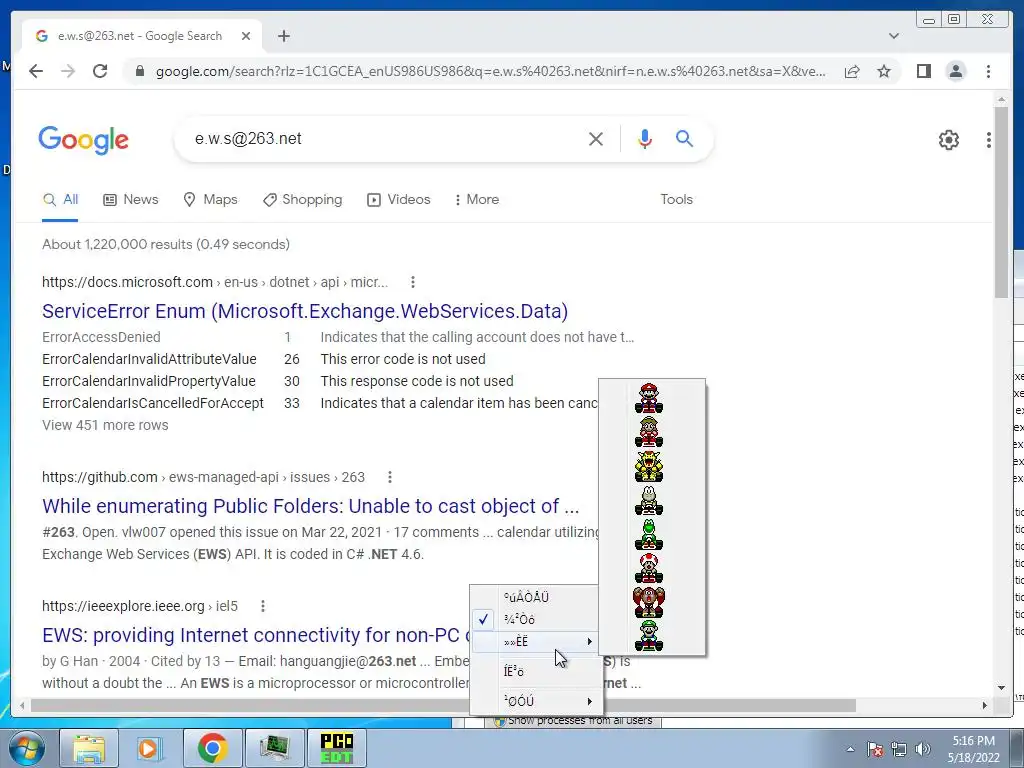Select the All results tab
Screen dimensions: 1024x768
60,199
